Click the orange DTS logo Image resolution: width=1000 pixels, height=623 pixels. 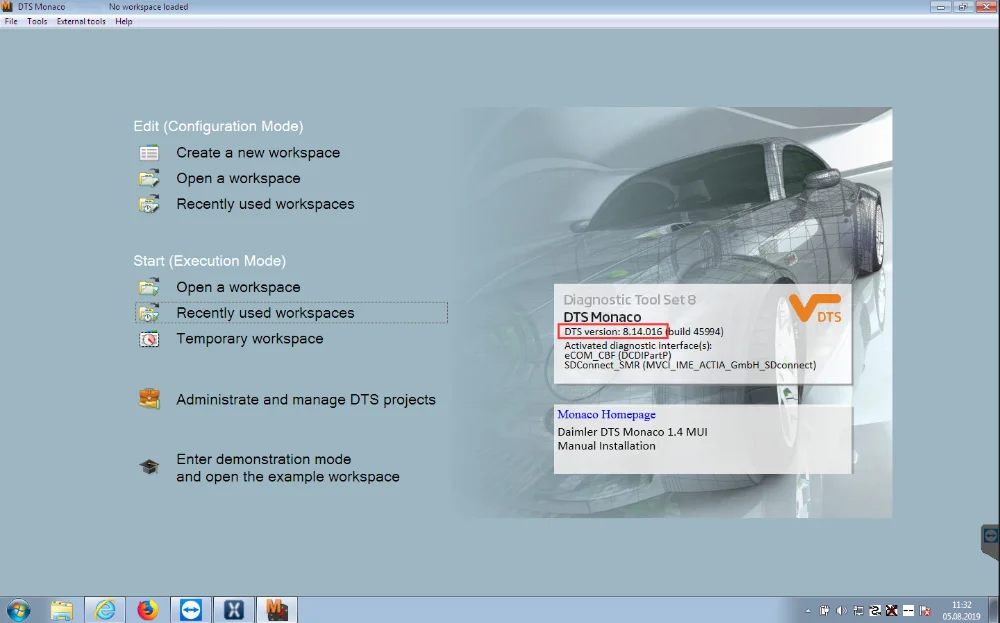pyautogui.click(x=815, y=309)
